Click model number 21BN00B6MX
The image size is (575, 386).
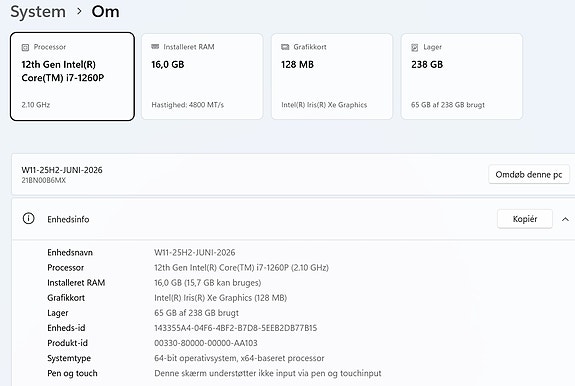(44, 180)
